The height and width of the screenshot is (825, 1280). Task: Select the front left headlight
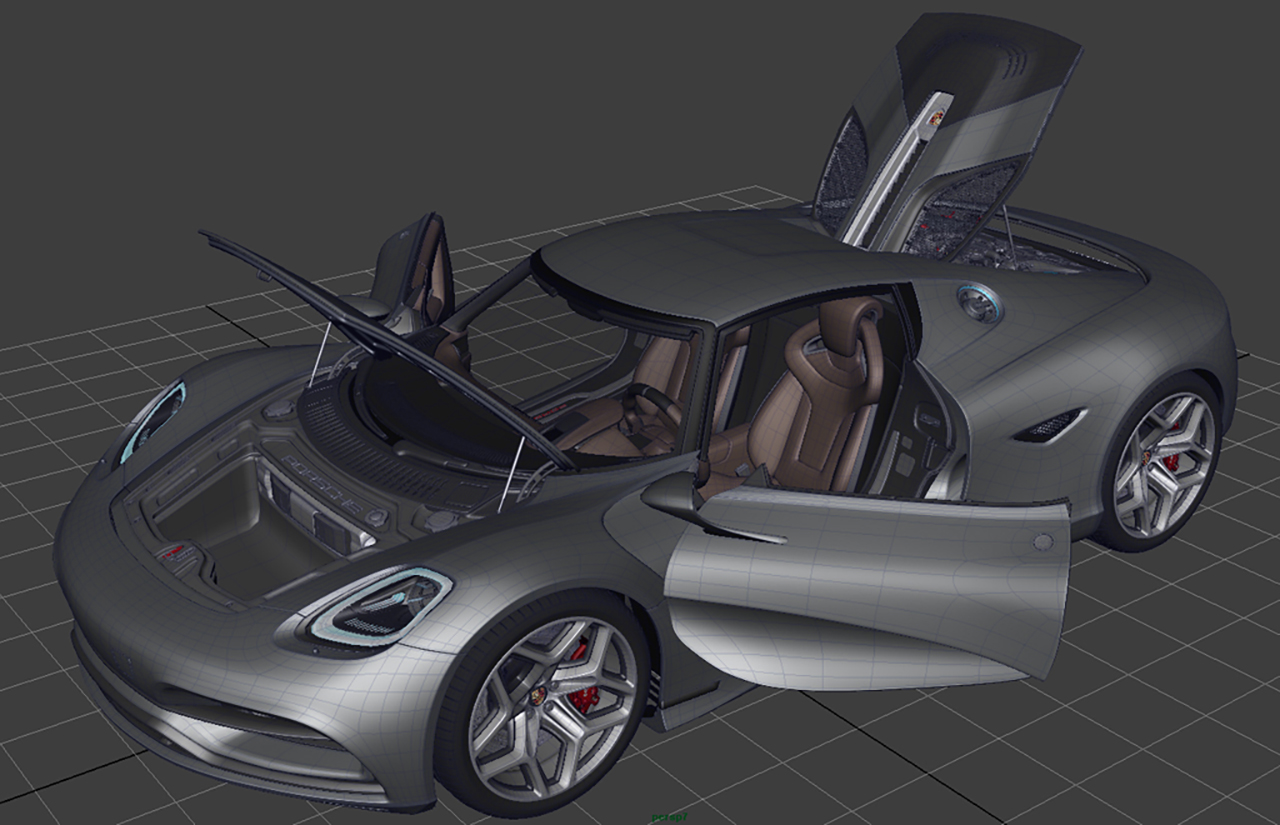(380, 607)
